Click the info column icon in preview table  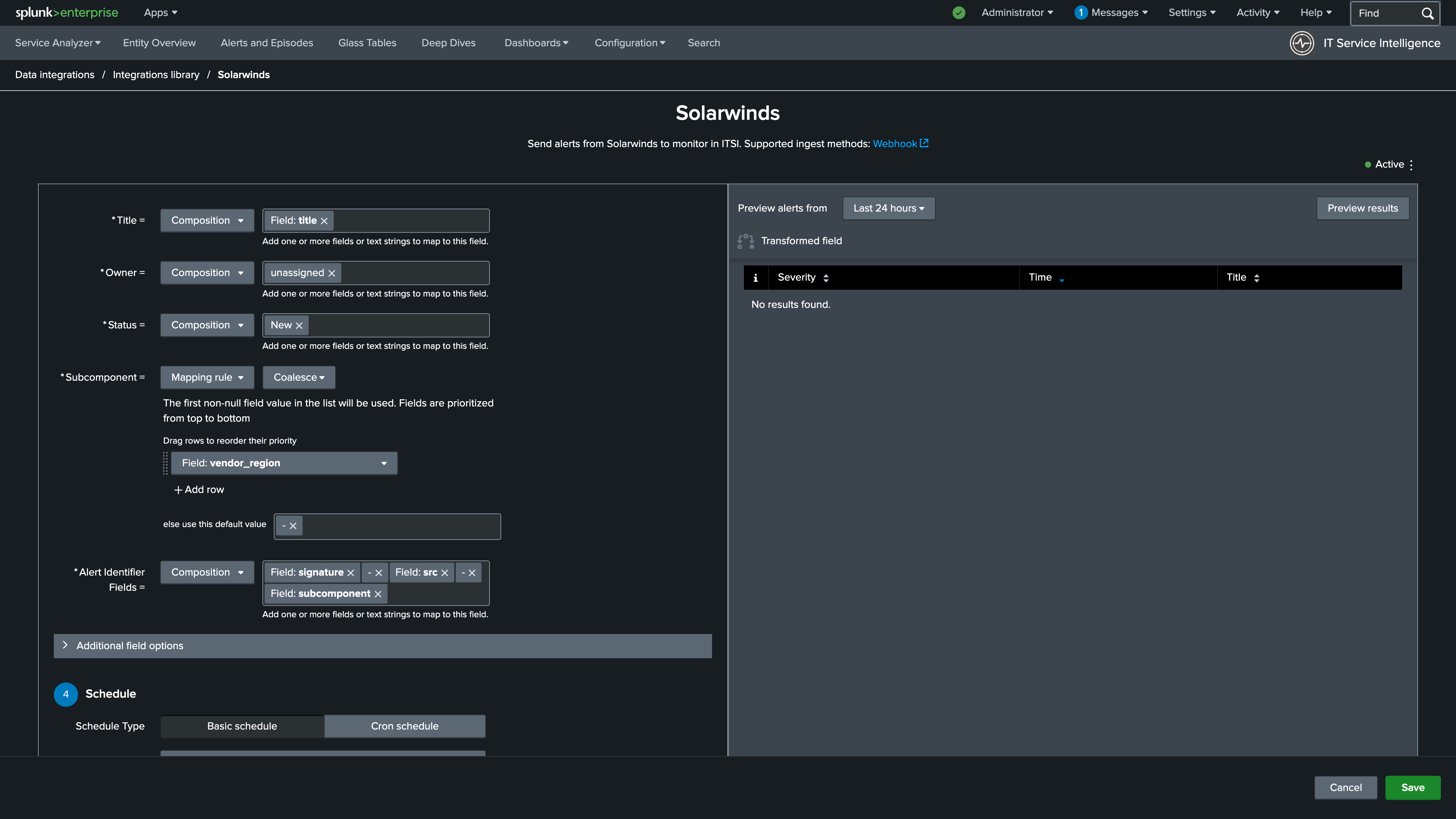756,278
